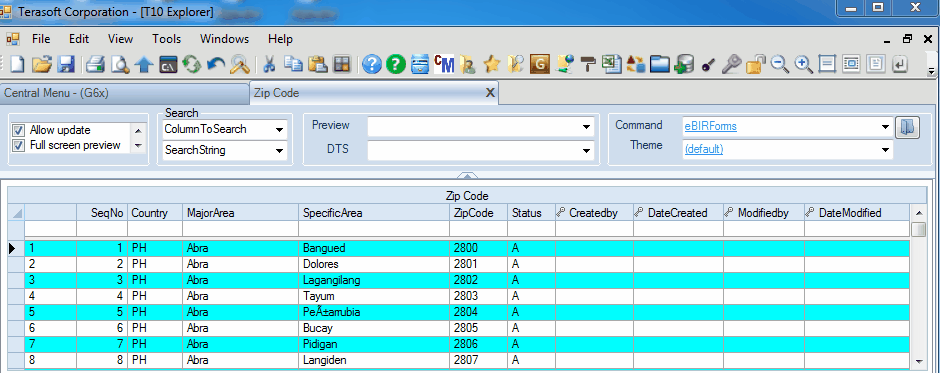
Task: Open the ColumnToSearch dropdown
Action: point(279,130)
